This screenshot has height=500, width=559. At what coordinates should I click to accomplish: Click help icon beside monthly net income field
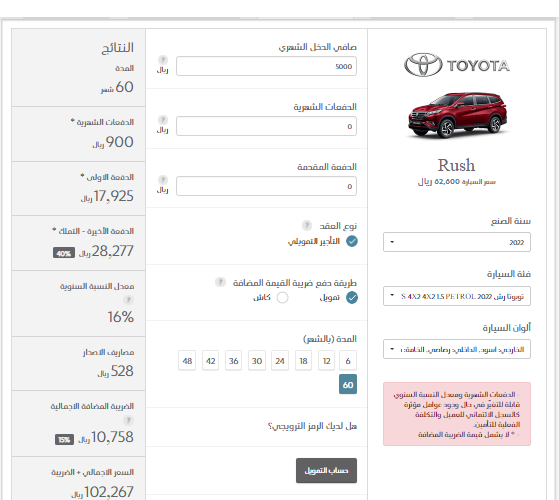click(x=163, y=60)
